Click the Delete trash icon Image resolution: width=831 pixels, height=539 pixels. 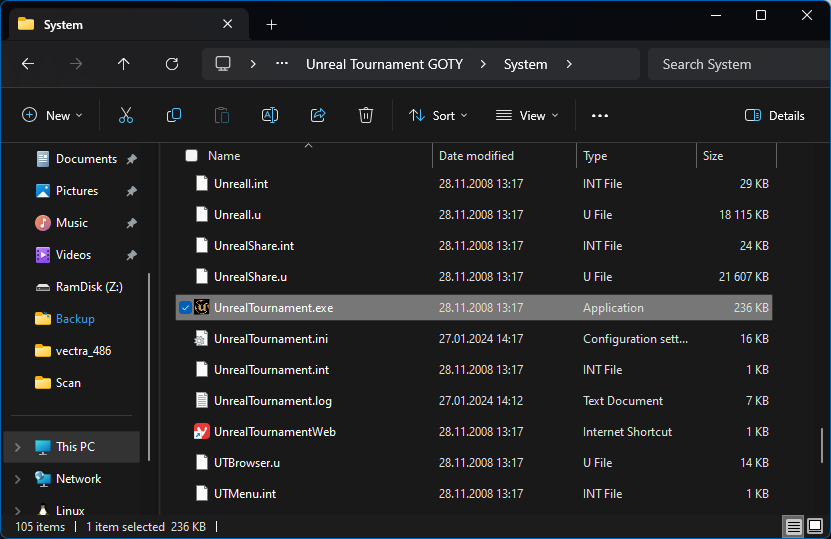click(x=366, y=116)
